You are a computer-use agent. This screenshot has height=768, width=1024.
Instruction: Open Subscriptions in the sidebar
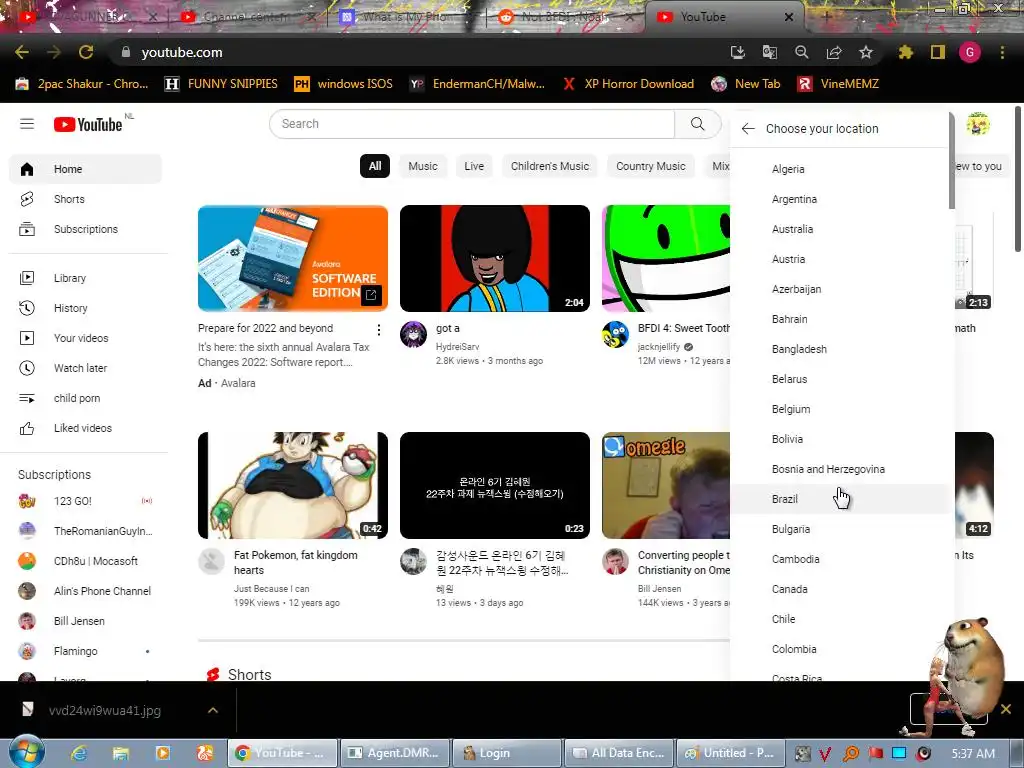[x=86, y=229]
